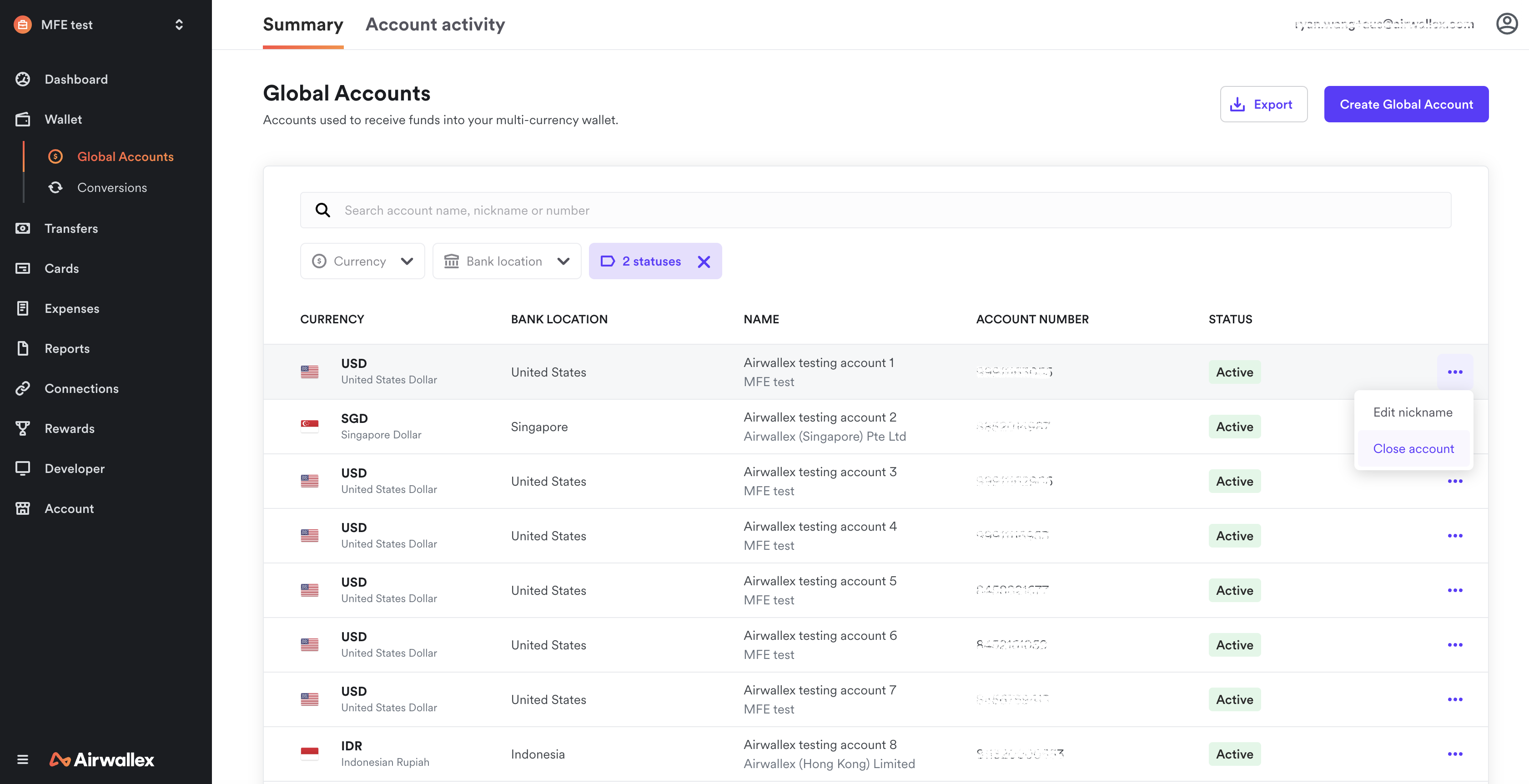Click Airwallex testing account 8 name

(x=820, y=745)
